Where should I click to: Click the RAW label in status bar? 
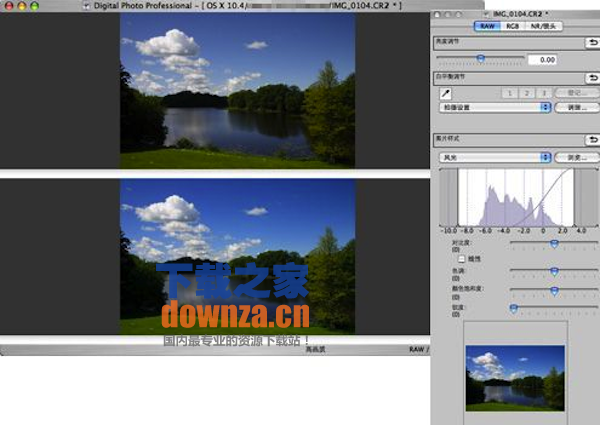pyautogui.click(x=417, y=349)
